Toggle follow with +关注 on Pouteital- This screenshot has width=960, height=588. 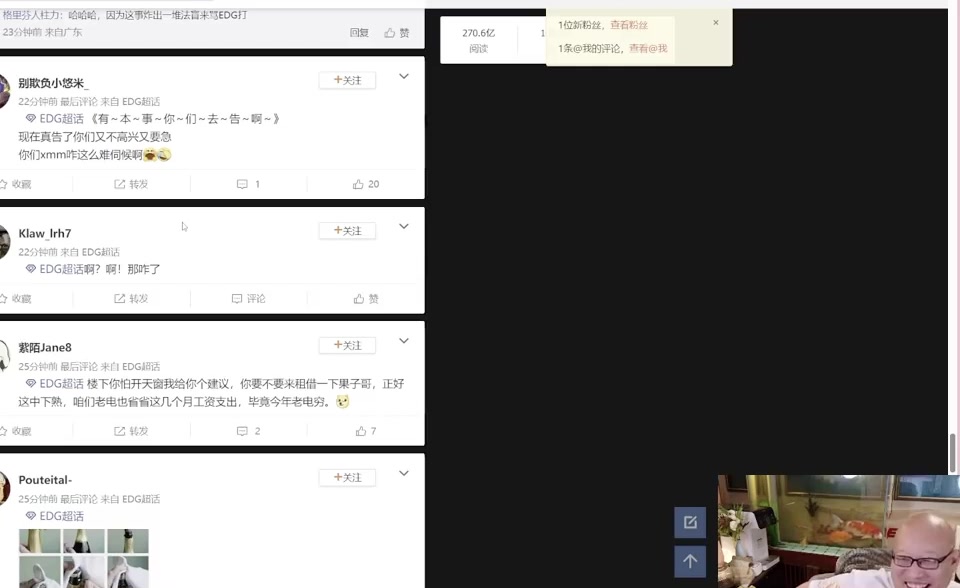pyautogui.click(x=346, y=477)
